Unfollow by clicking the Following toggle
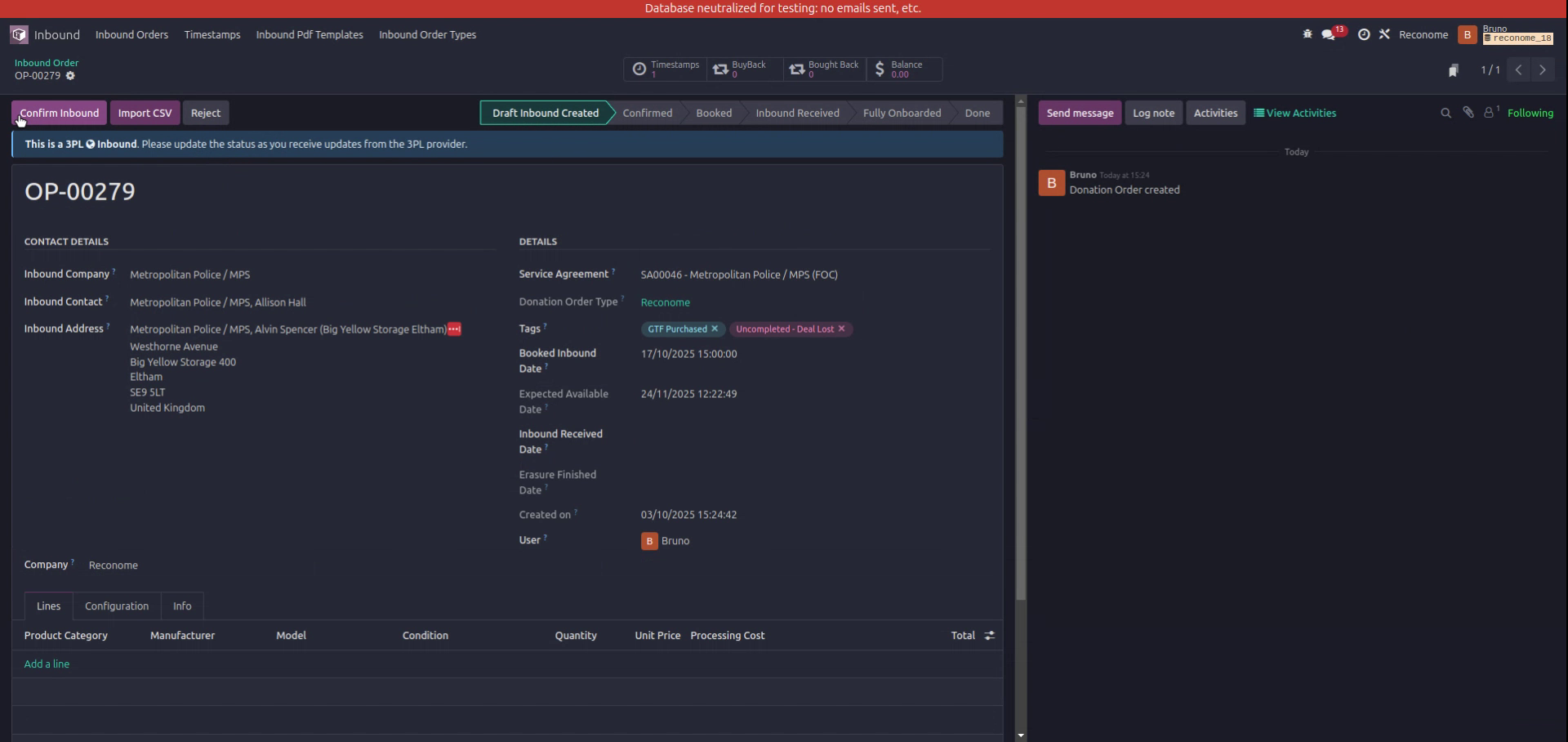The image size is (1568, 742). (x=1531, y=112)
